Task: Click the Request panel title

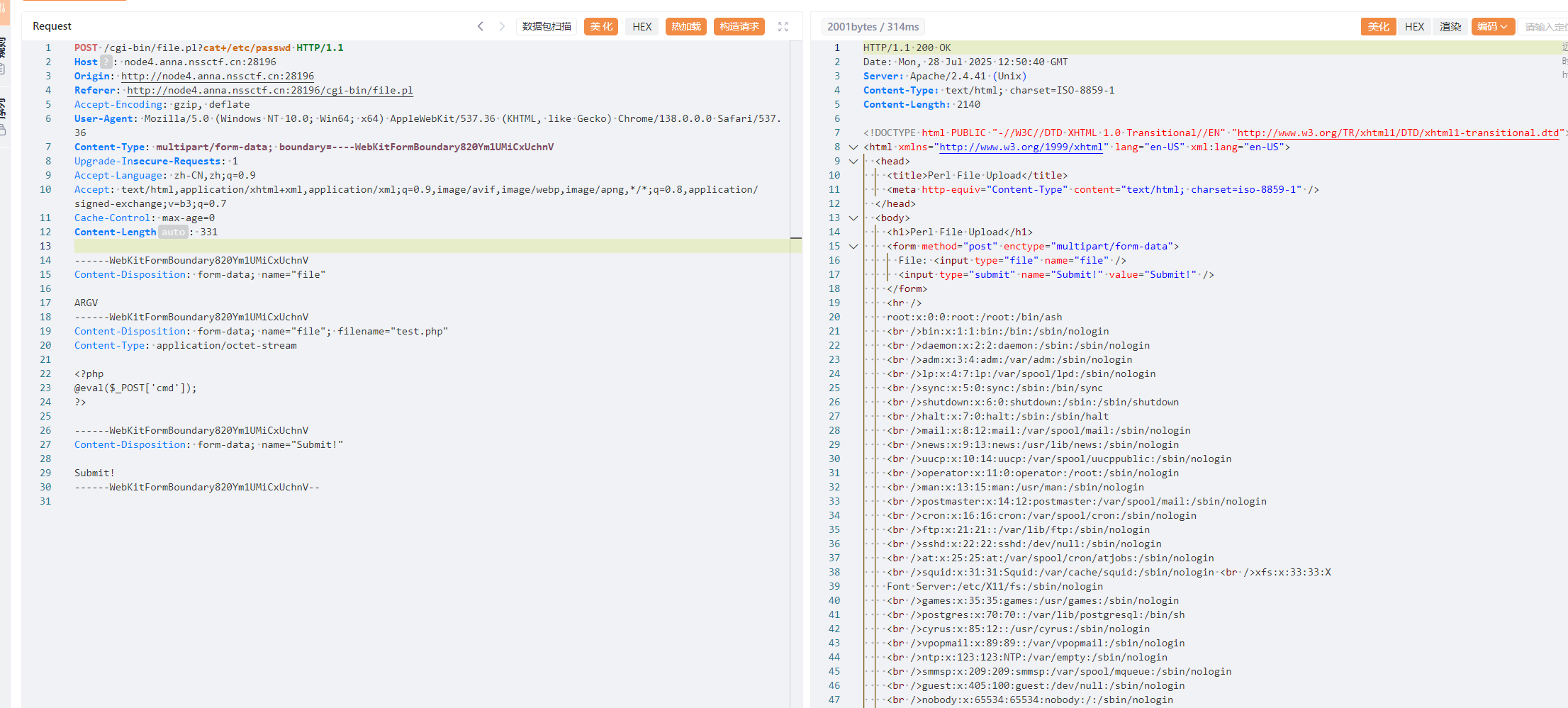Action: (x=52, y=26)
